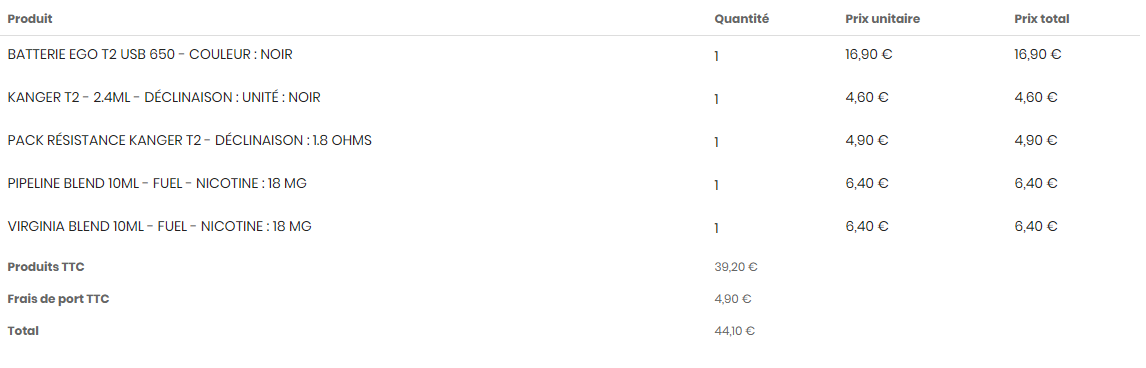The height and width of the screenshot is (368, 1146).
Task: Select the 4,90 € shipping fee value
Action: point(733,299)
